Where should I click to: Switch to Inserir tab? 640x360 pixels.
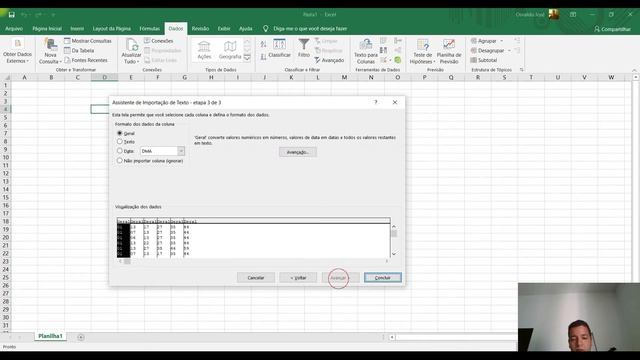(x=77, y=29)
